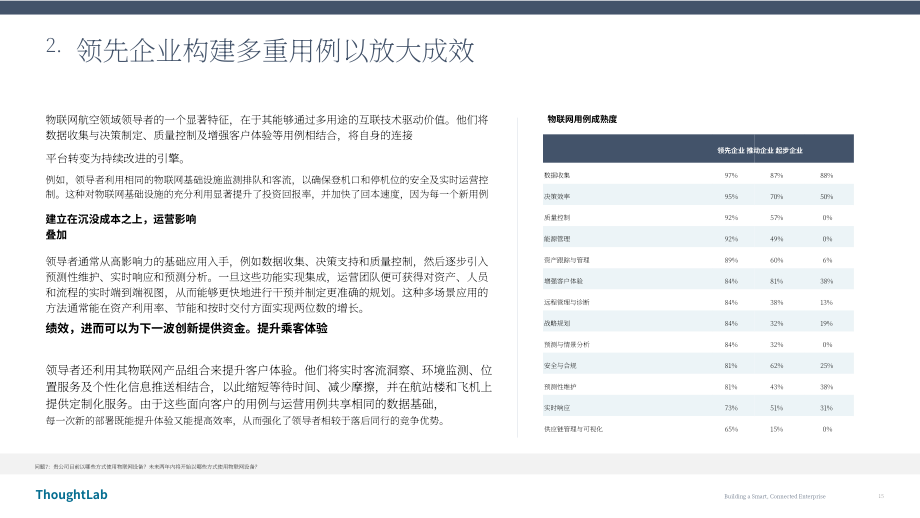The image size is (920, 518).
Task: Select the '资产跟踪与管理' row label
Action: pyautogui.click(x=567, y=260)
